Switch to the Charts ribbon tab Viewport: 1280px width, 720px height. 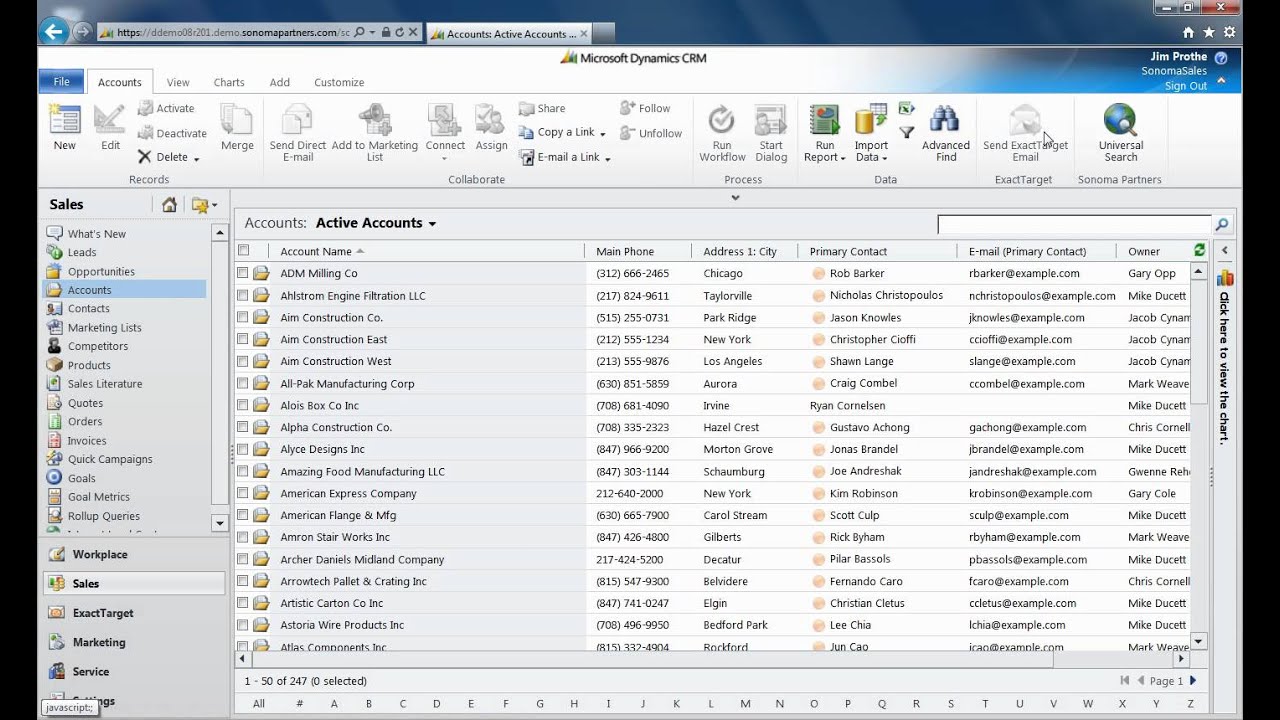(x=229, y=82)
